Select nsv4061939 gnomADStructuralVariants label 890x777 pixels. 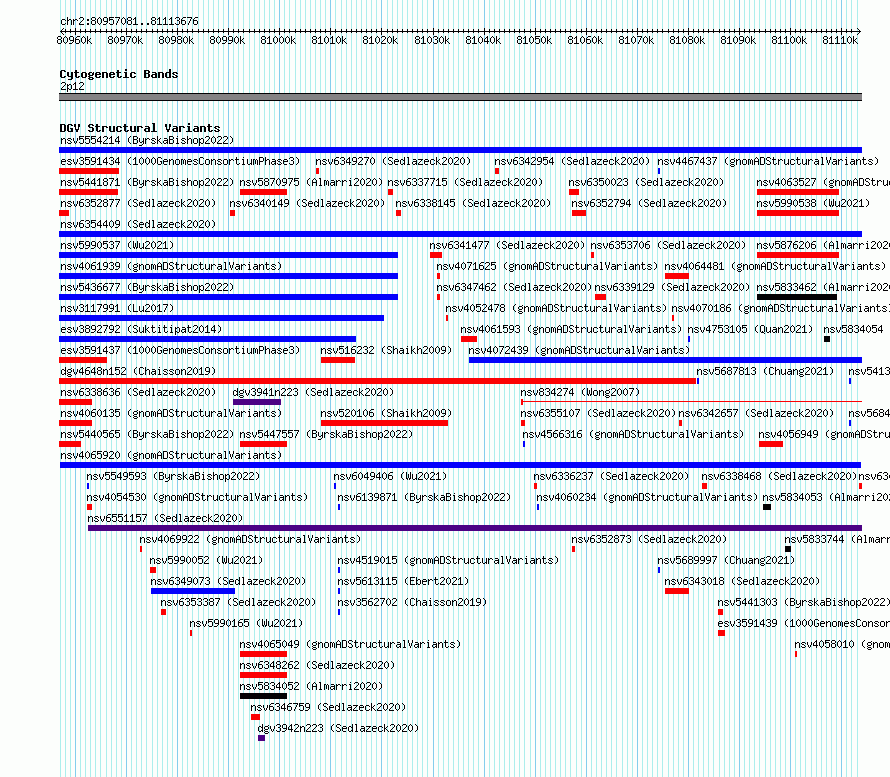171,266
